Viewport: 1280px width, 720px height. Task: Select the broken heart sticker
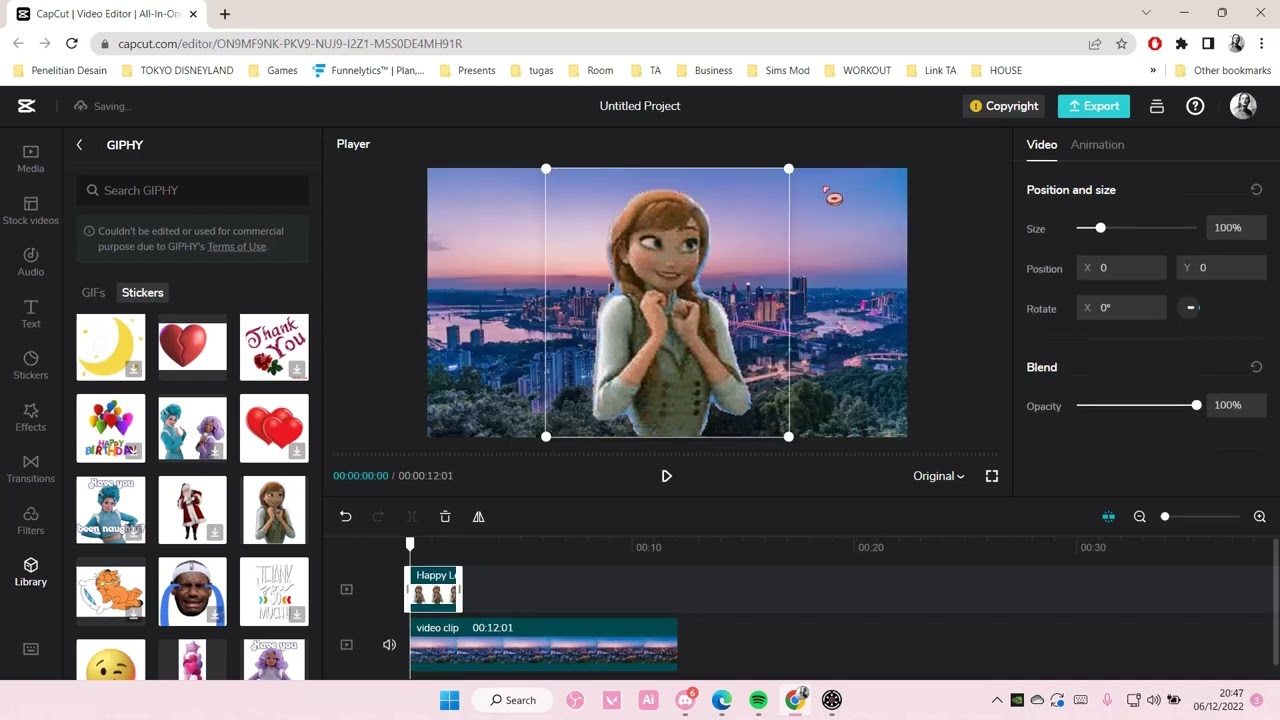(x=192, y=347)
